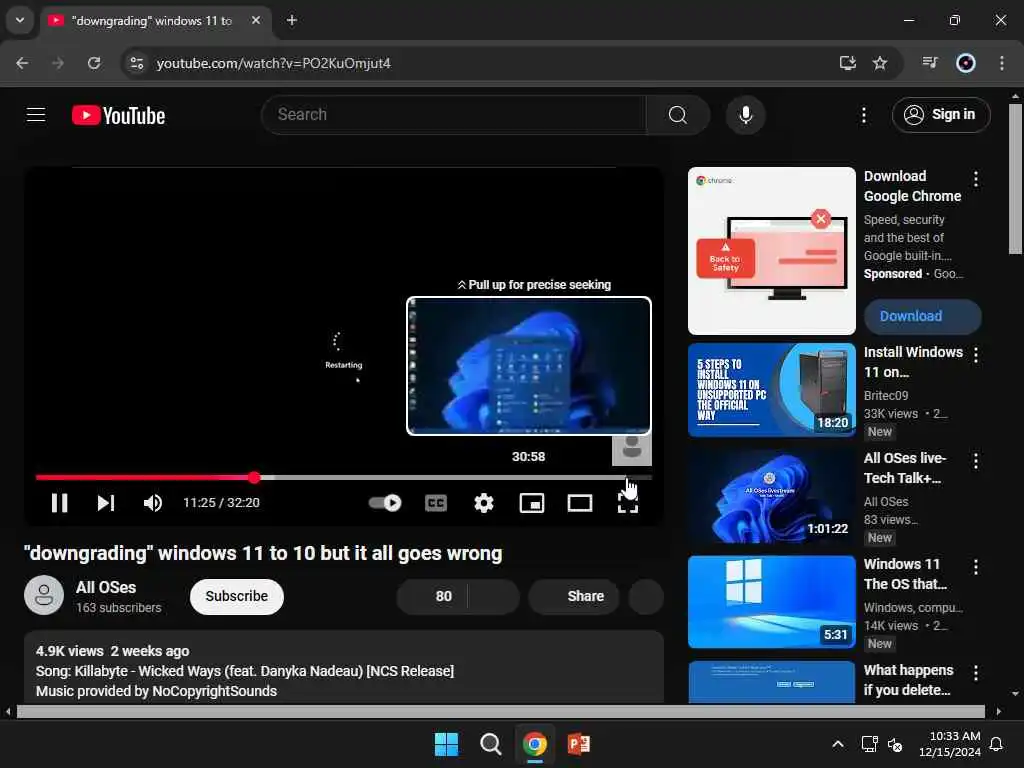Go to the YouTube home logo
The width and height of the screenshot is (1024, 768).
click(x=118, y=116)
